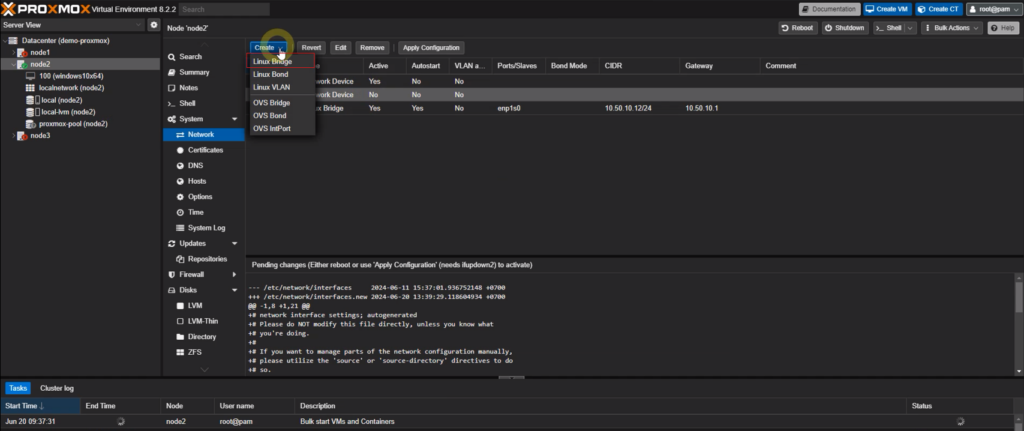
Task: Click the Server View gear settings icon
Action: click(153, 25)
